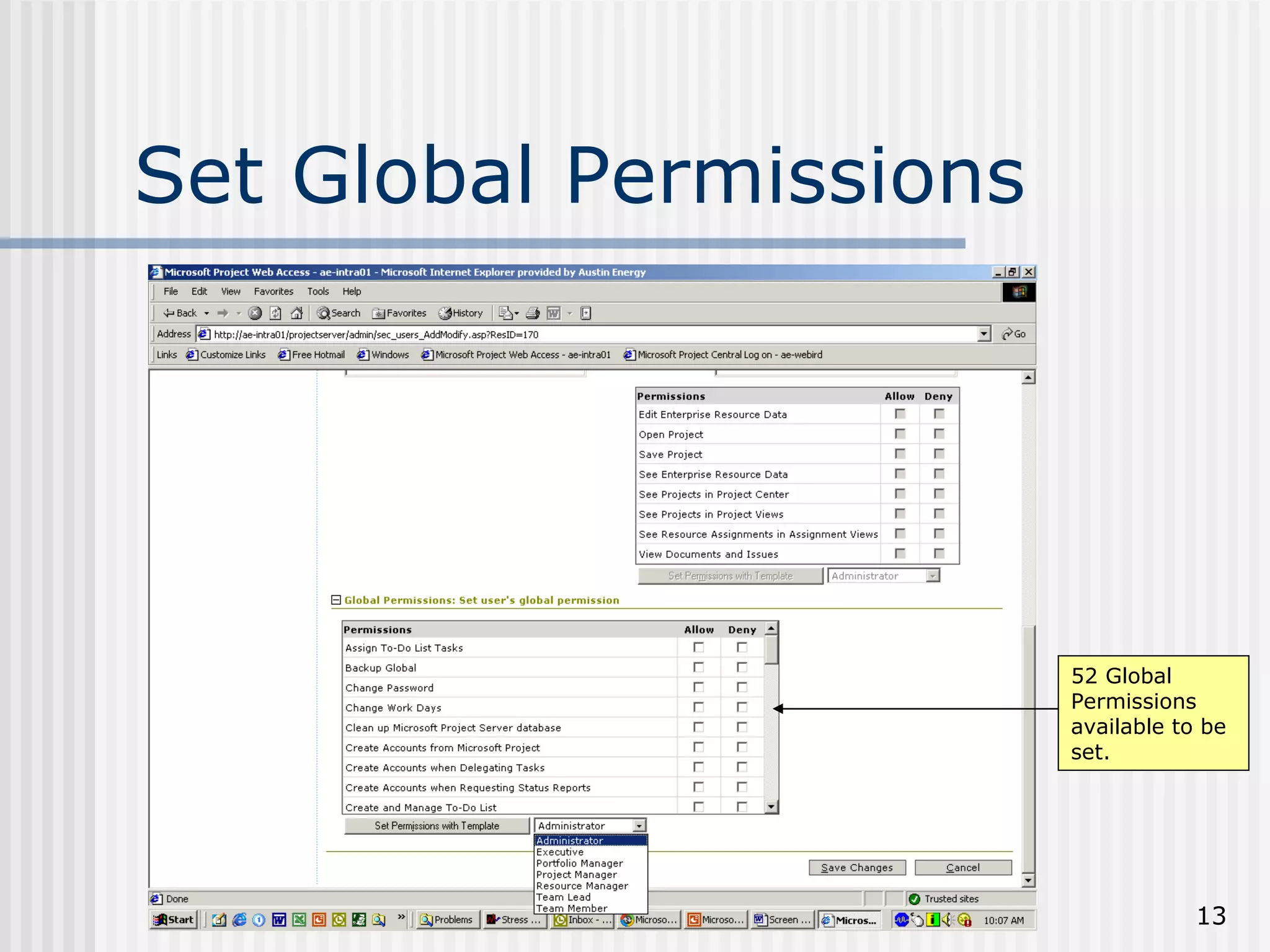Screen dimensions: 1270x952
Task: Open the Search pane in the toolbar
Action: pyautogui.click(x=339, y=313)
